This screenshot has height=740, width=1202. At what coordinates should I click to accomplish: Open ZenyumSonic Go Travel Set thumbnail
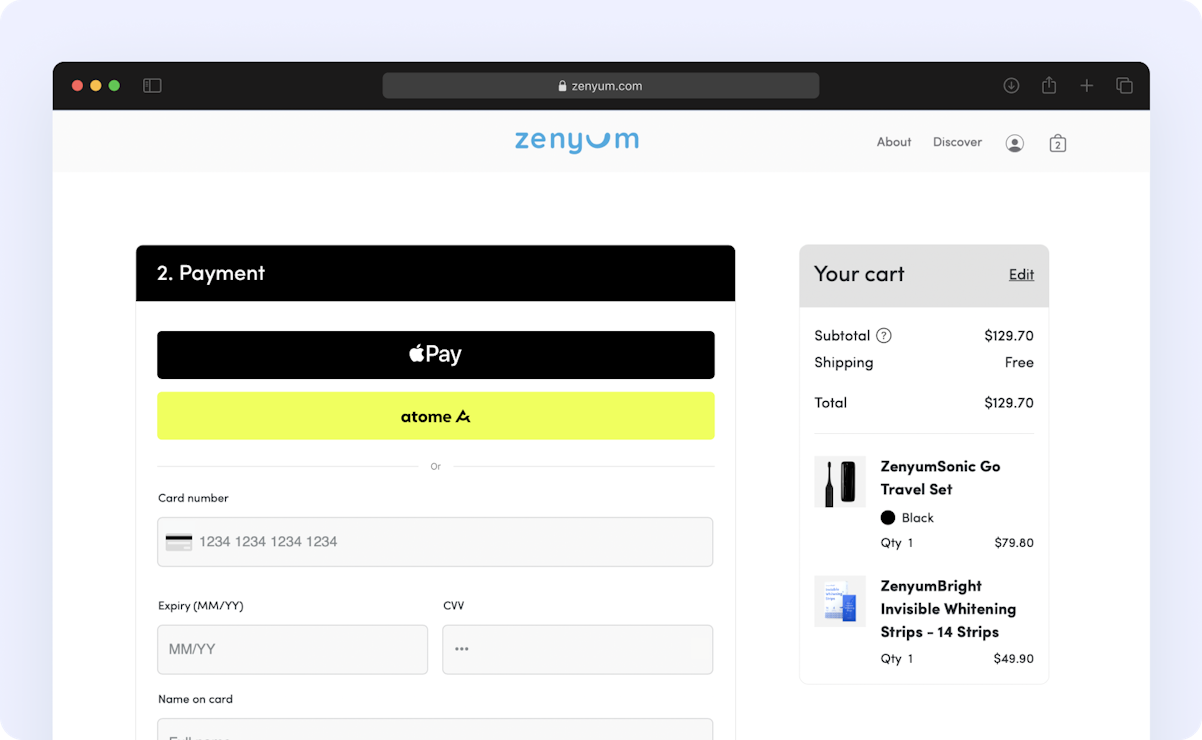coord(840,482)
